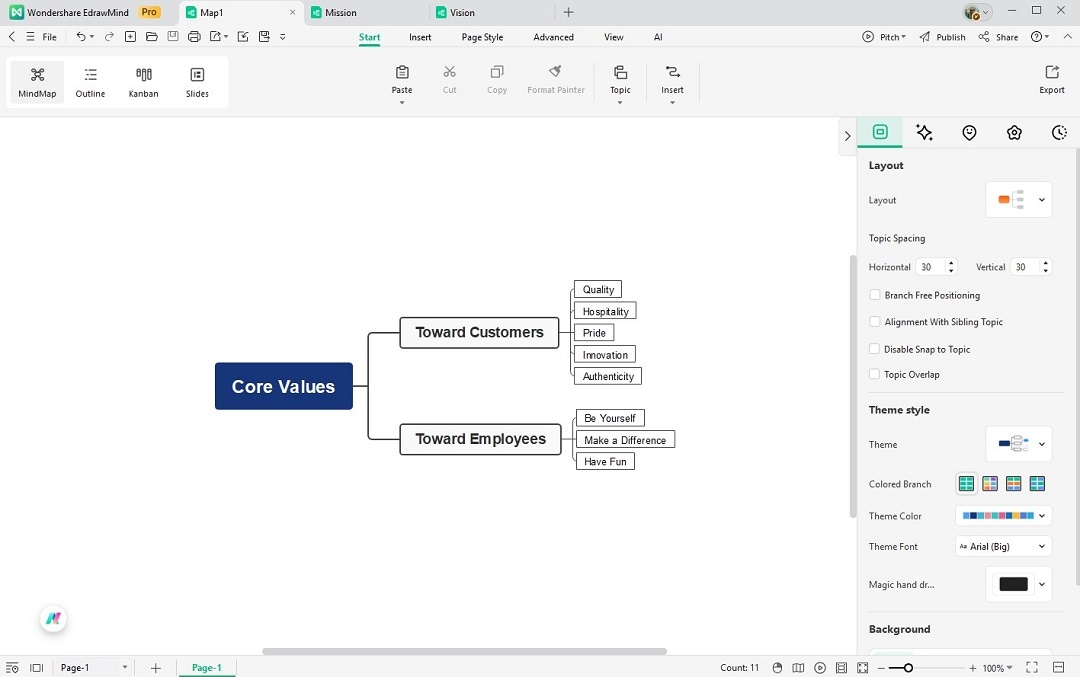The width and height of the screenshot is (1080, 677).
Task: Open the Theme Color dropdown
Action: [1004, 515]
